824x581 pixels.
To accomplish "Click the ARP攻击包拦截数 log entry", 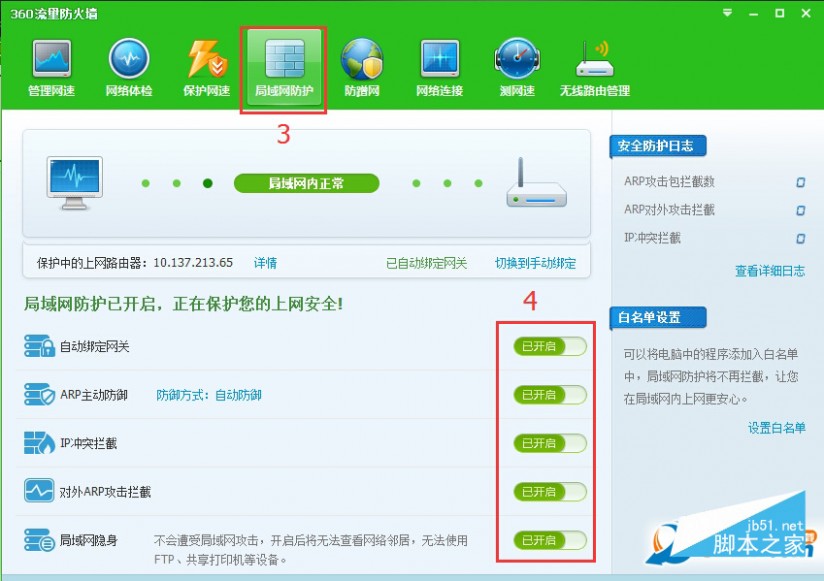I will point(669,181).
